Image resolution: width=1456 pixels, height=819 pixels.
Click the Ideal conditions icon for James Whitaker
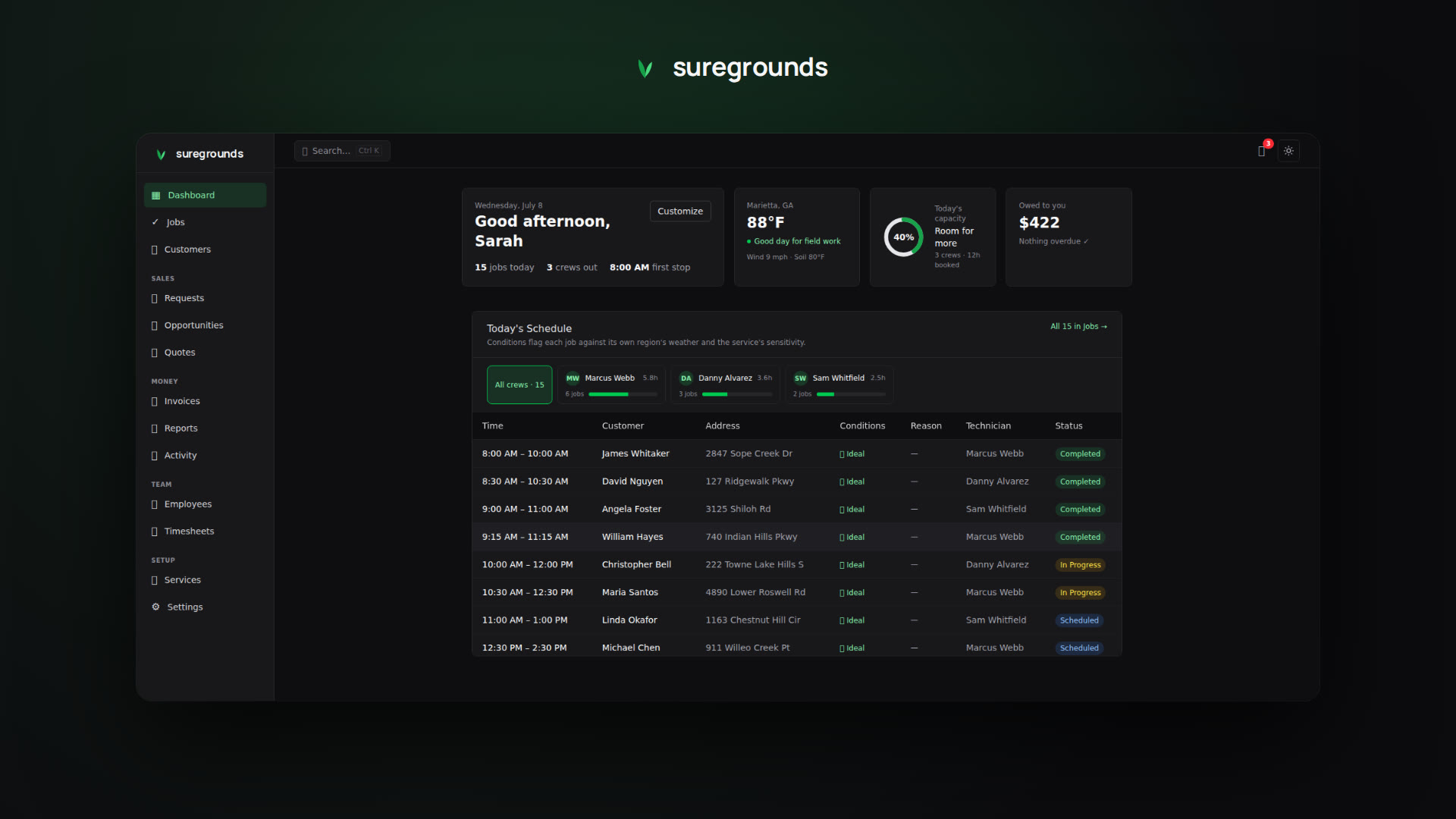[x=842, y=454]
